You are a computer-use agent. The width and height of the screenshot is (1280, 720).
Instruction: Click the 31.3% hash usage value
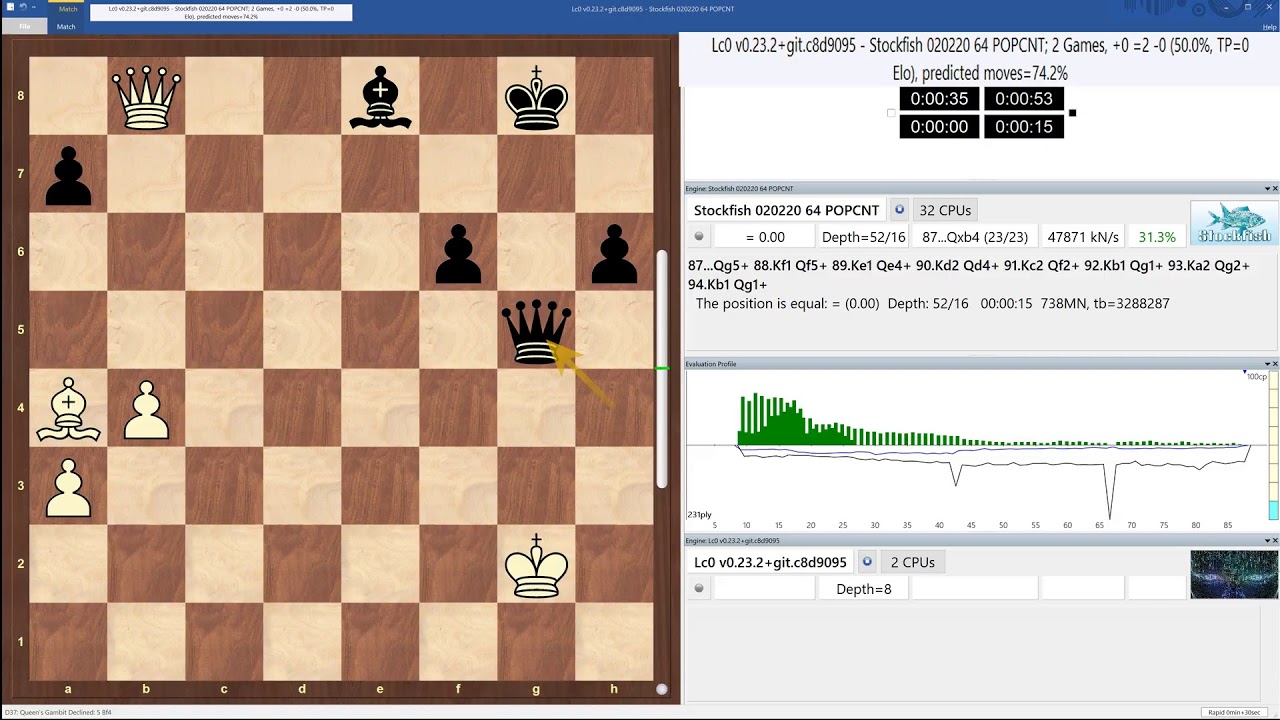pos(1157,237)
